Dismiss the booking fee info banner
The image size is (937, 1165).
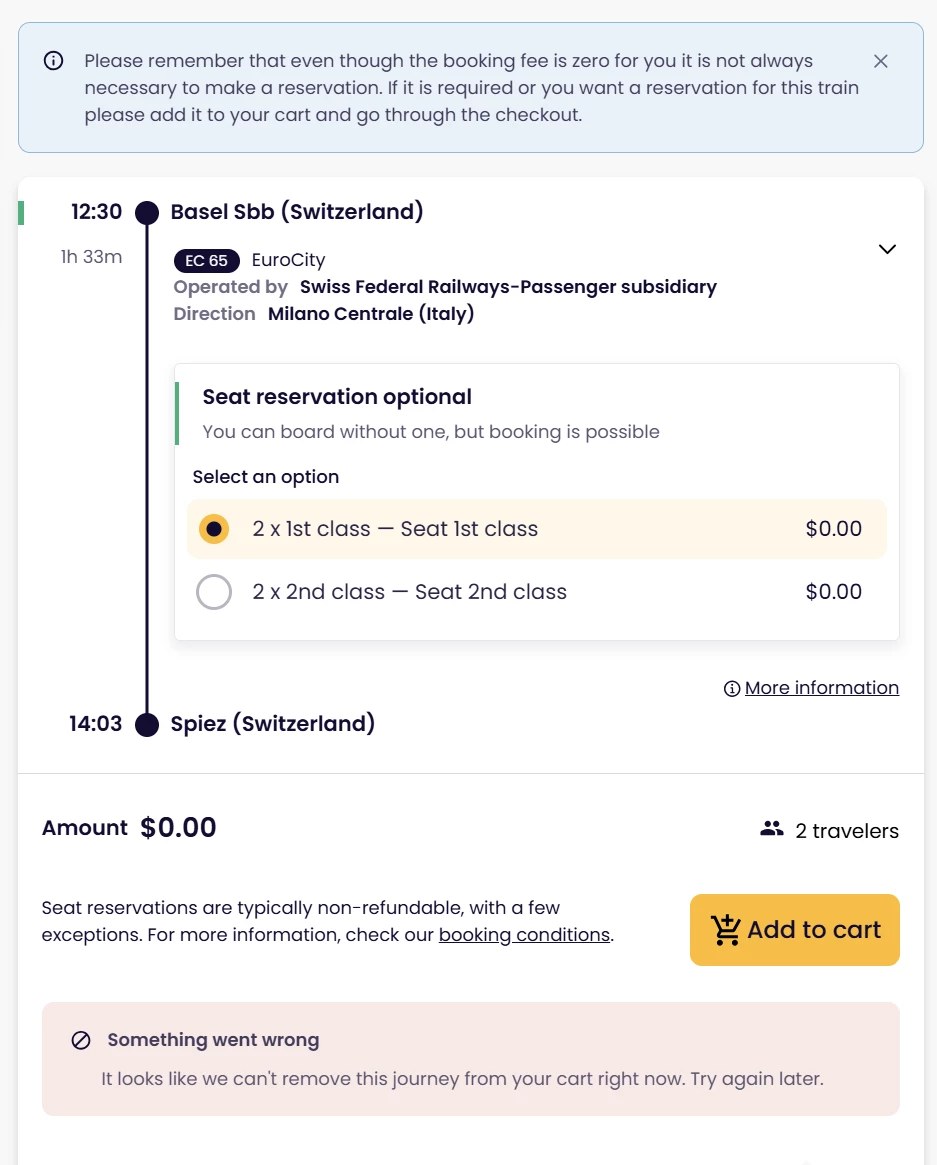coord(880,62)
